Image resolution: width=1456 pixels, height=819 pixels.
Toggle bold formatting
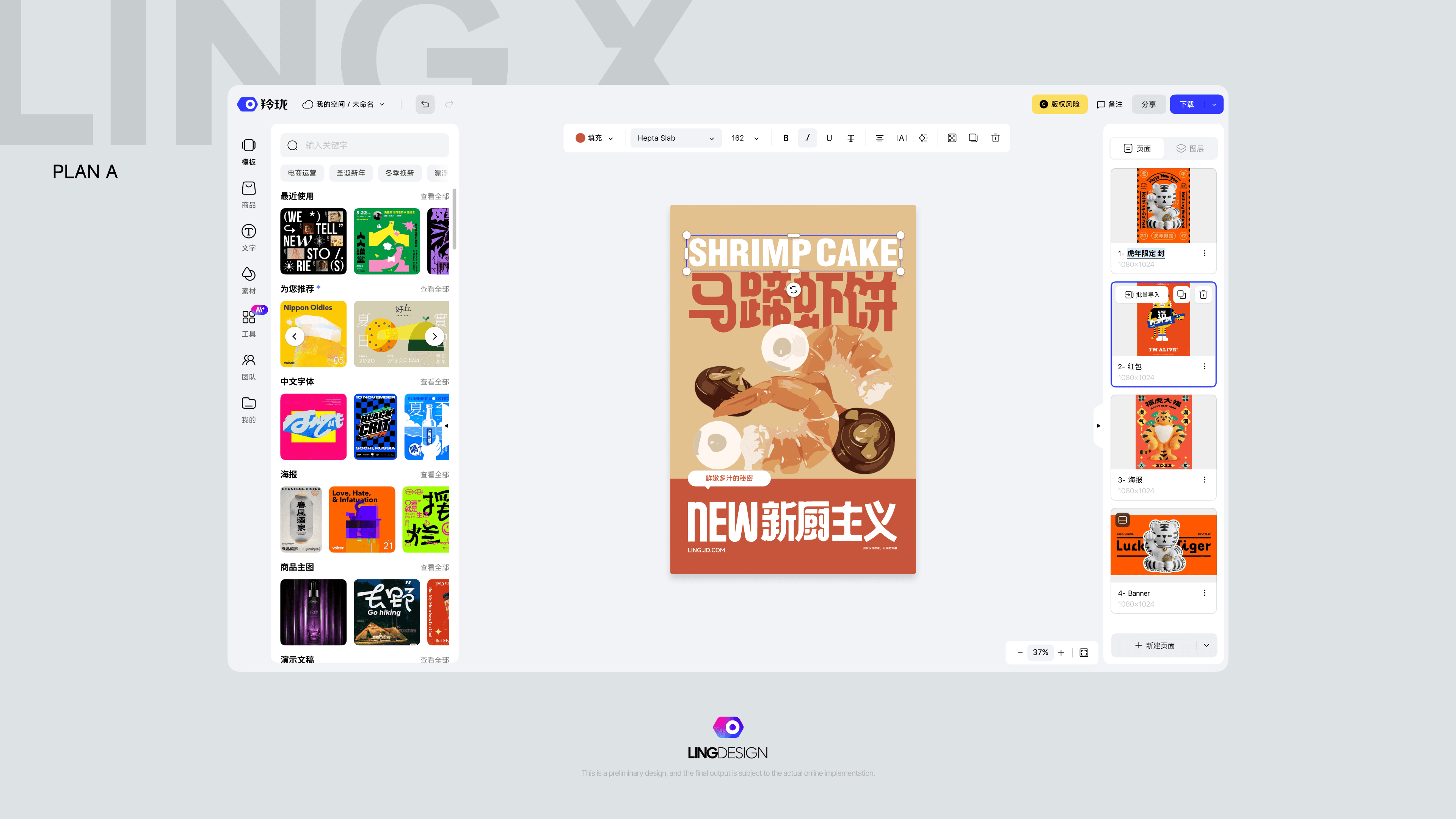point(786,138)
